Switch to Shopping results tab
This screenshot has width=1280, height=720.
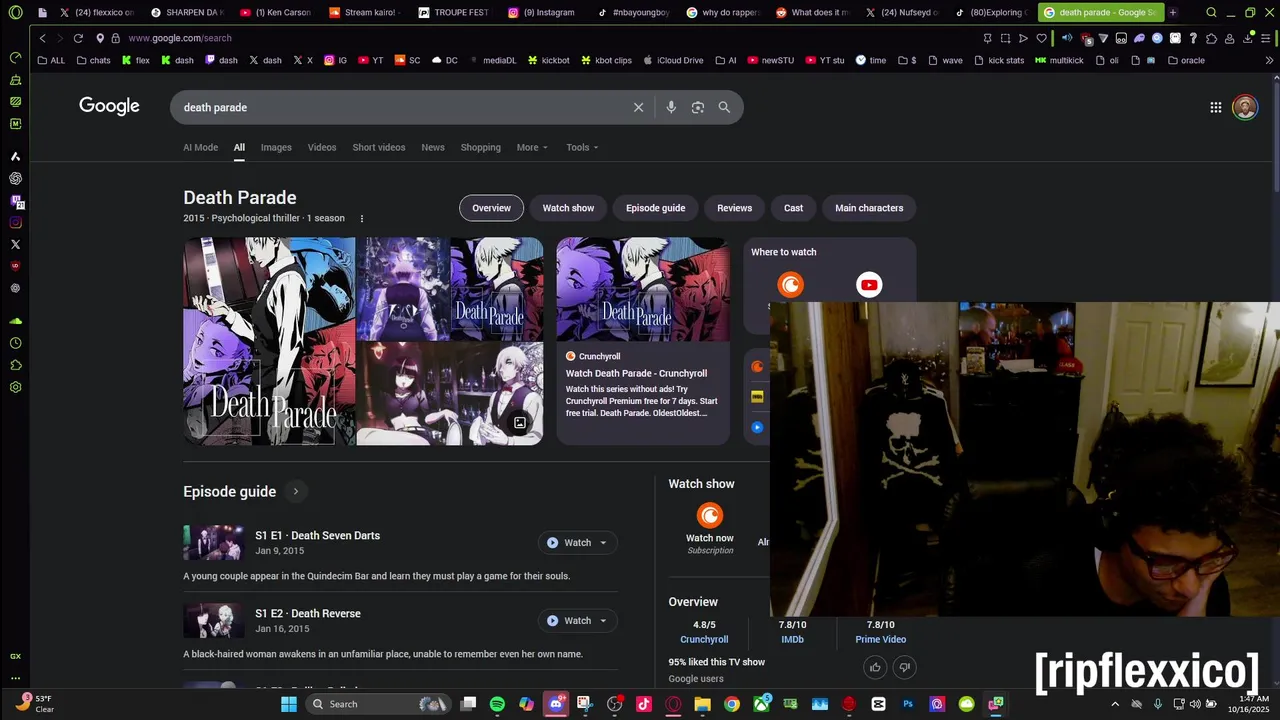pos(481,147)
